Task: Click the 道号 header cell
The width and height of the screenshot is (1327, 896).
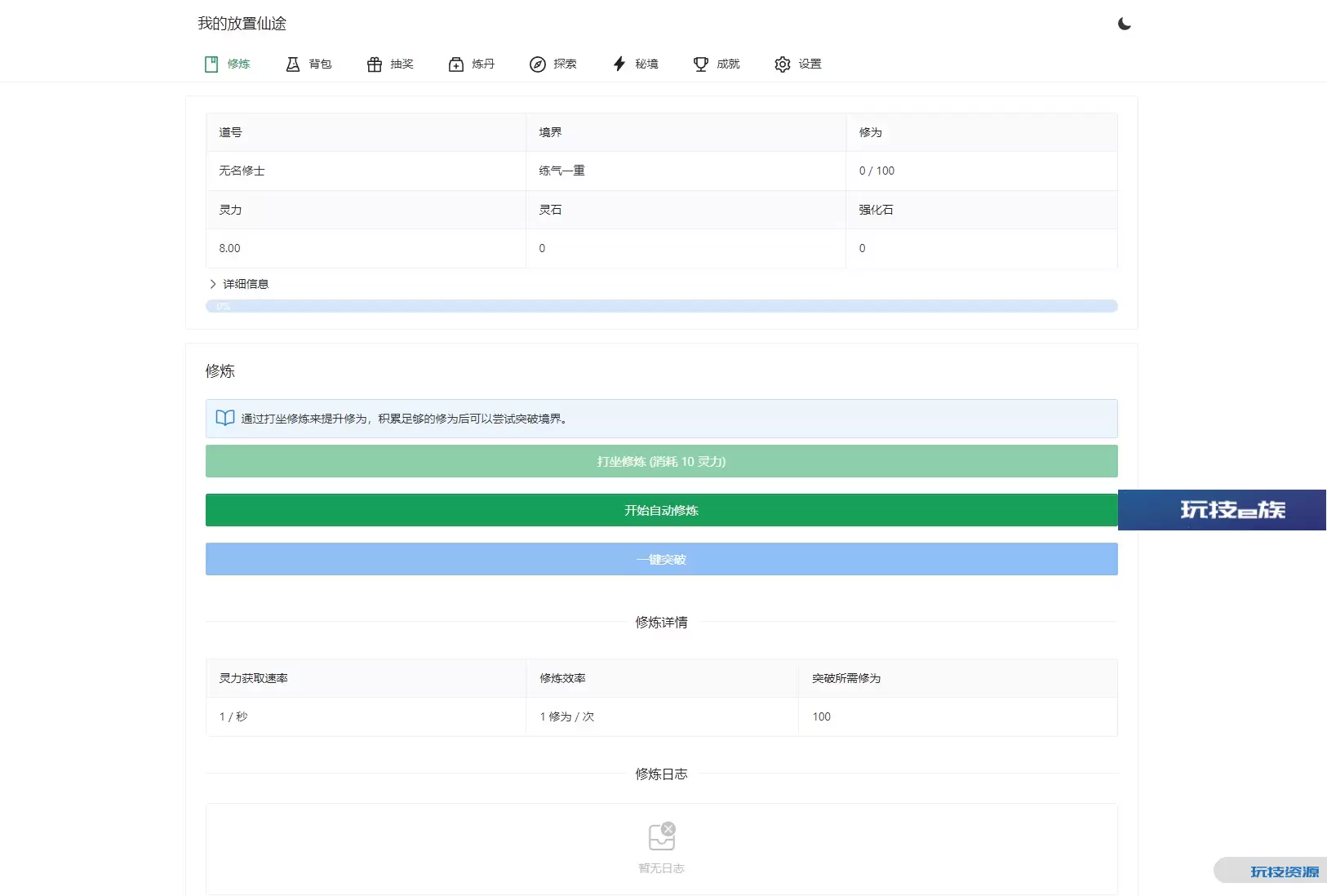Action: [x=366, y=132]
